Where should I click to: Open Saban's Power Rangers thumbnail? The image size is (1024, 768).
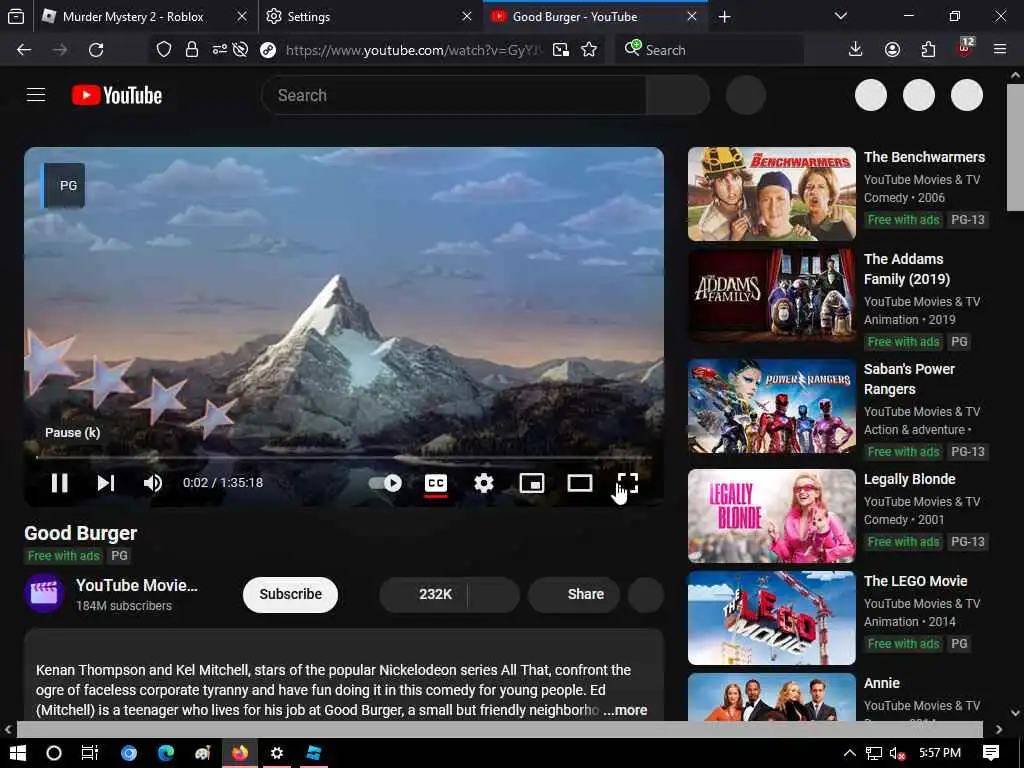pyautogui.click(x=771, y=406)
